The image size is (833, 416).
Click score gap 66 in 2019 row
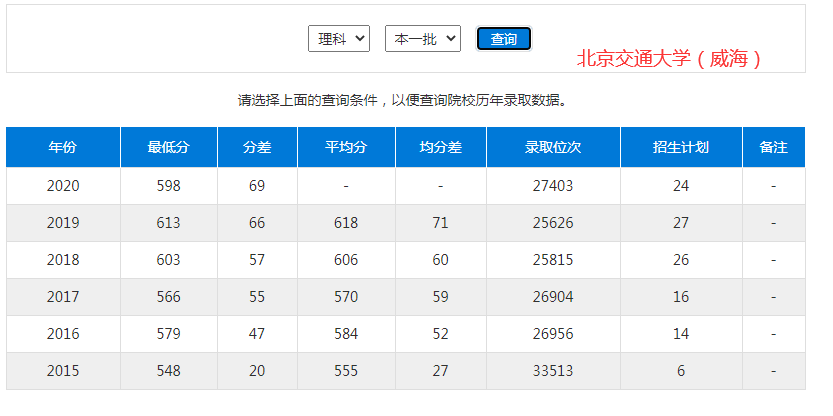[257, 223]
